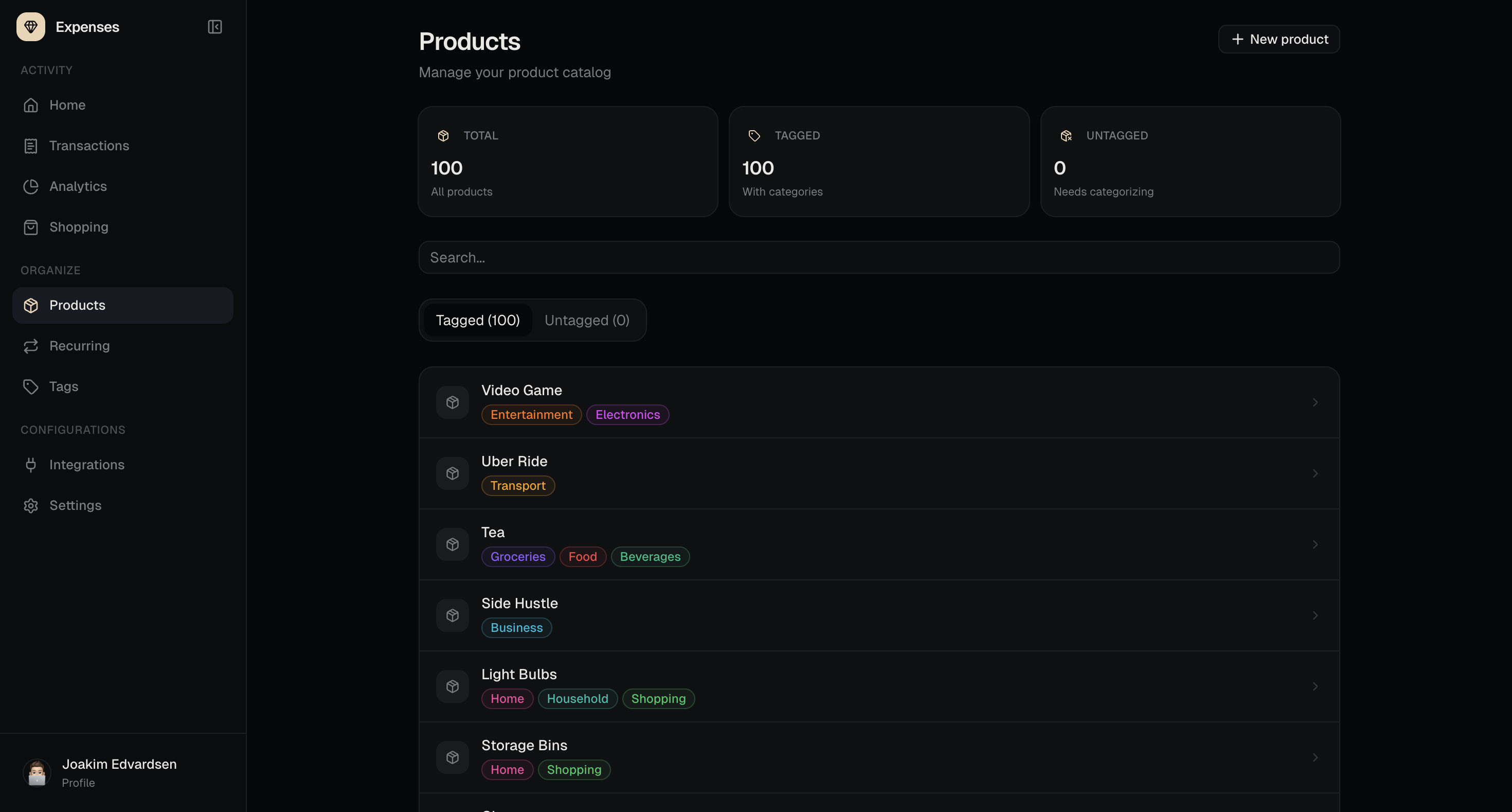Click the Groceries tag on Tea
Screen dimensions: 1512x812
[518, 557]
